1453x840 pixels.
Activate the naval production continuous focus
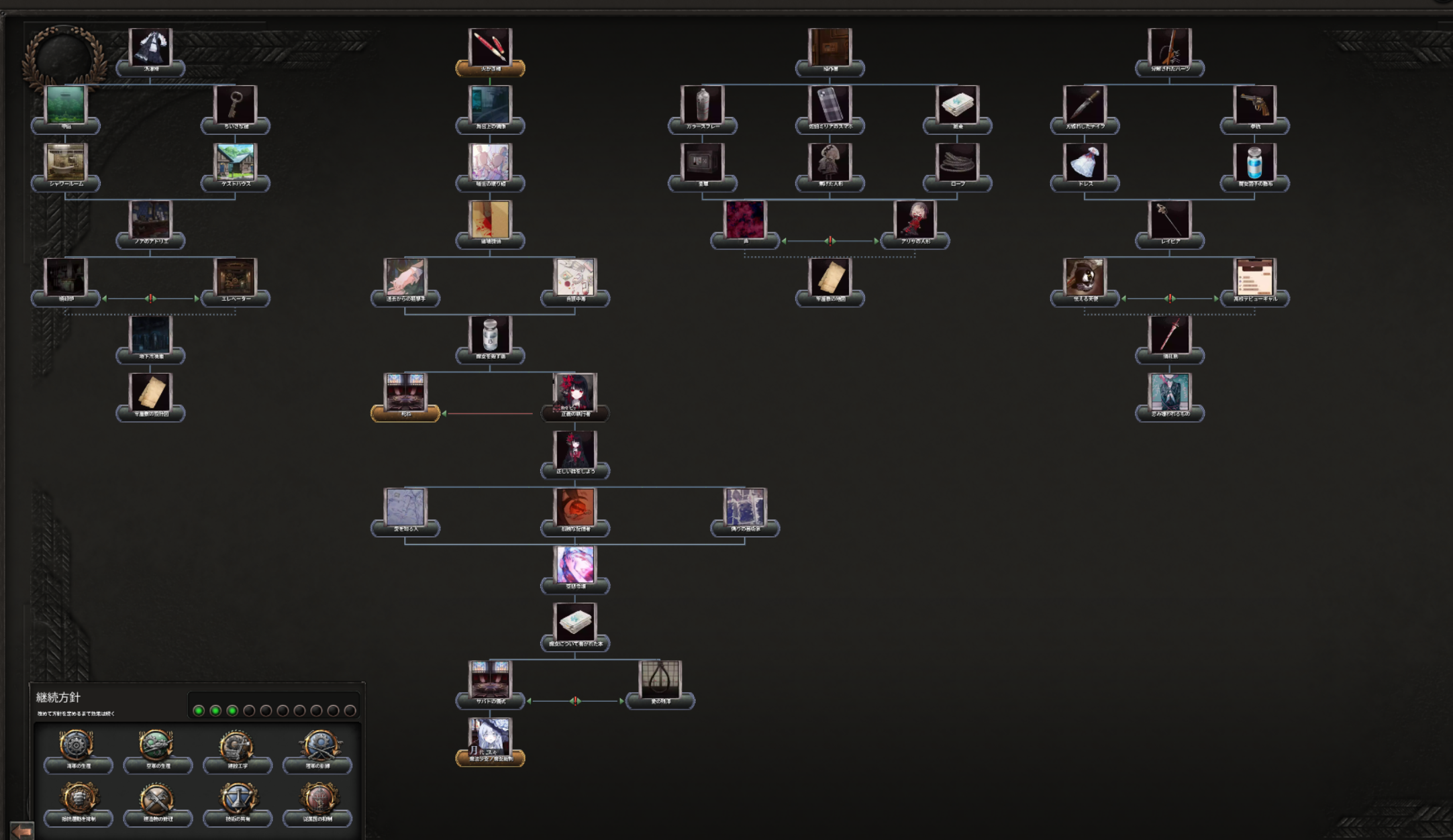[x=78, y=751]
